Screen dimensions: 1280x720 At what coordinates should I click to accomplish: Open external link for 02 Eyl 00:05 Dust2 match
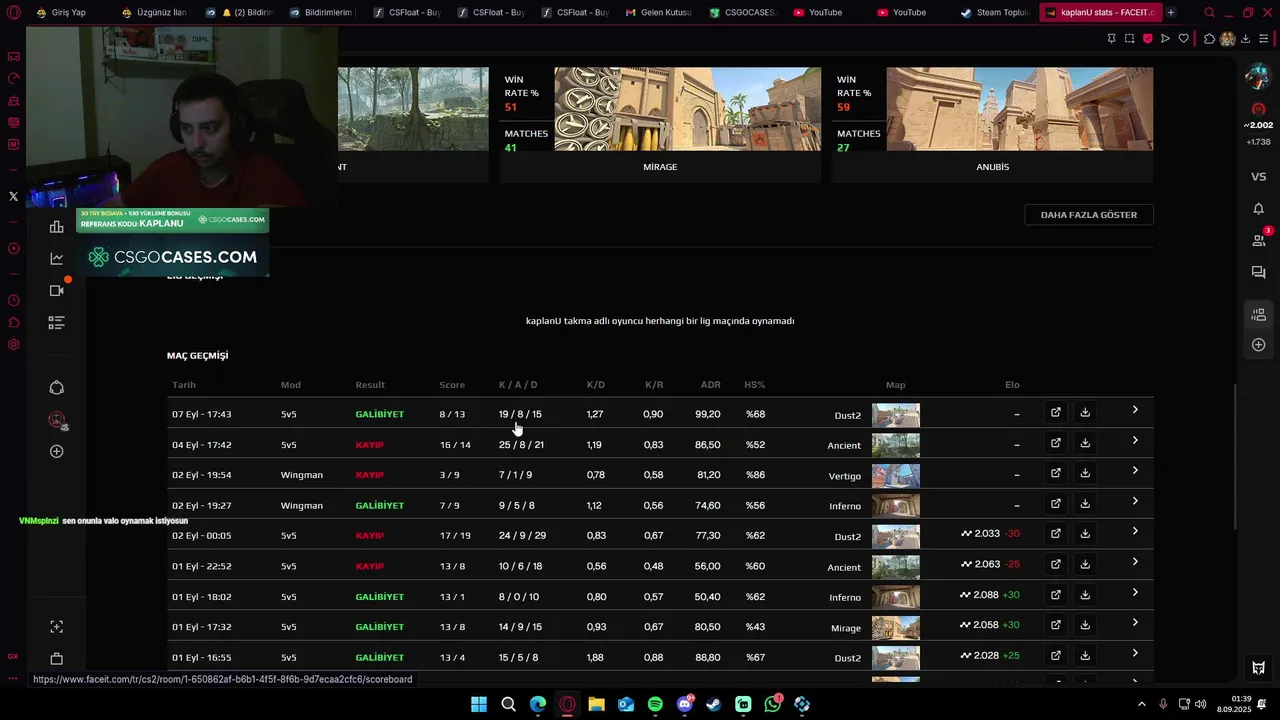click(x=1055, y=533)
